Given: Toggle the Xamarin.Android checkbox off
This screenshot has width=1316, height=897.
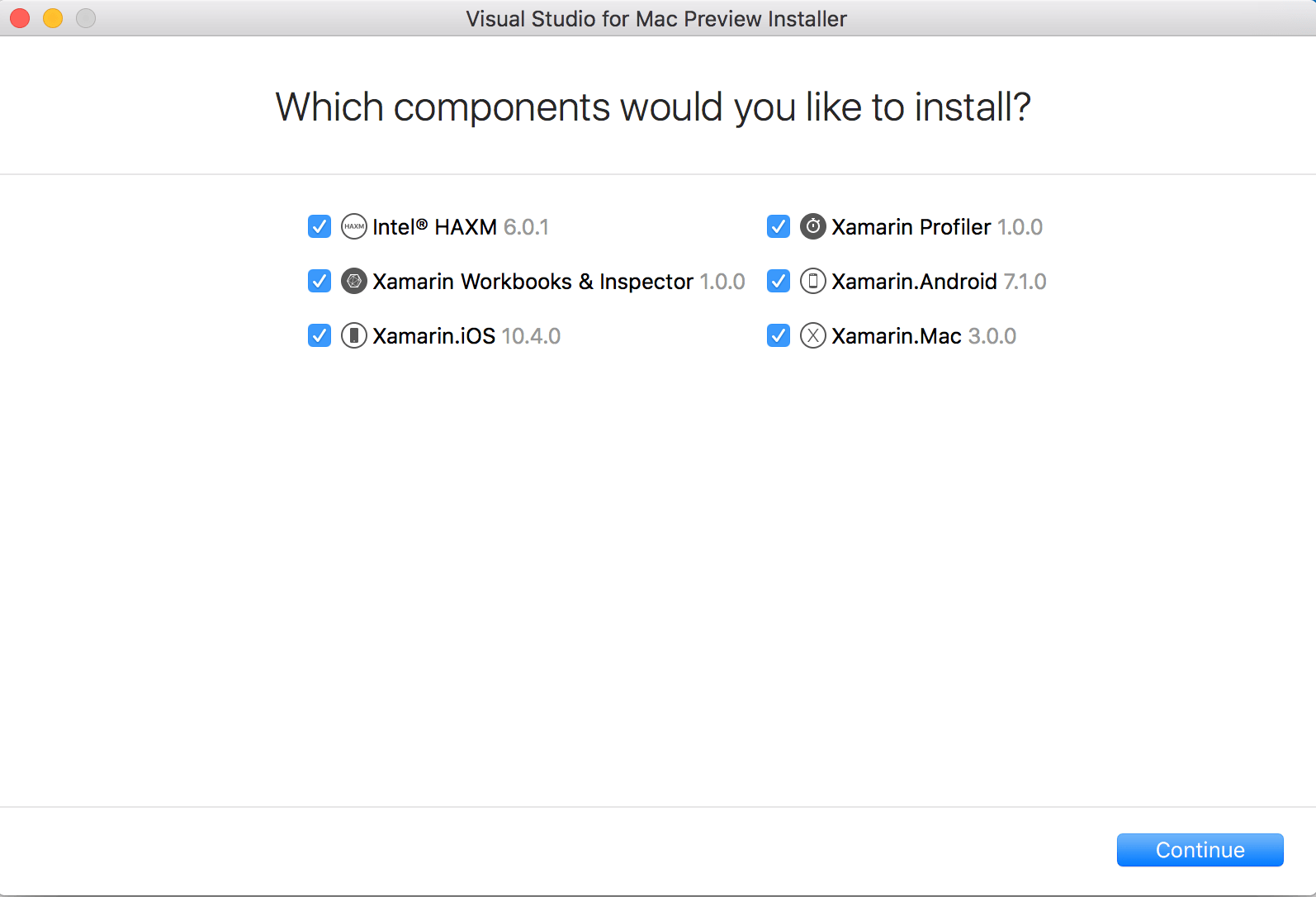Looking at the screenshot, I should [x=779, y=281].
